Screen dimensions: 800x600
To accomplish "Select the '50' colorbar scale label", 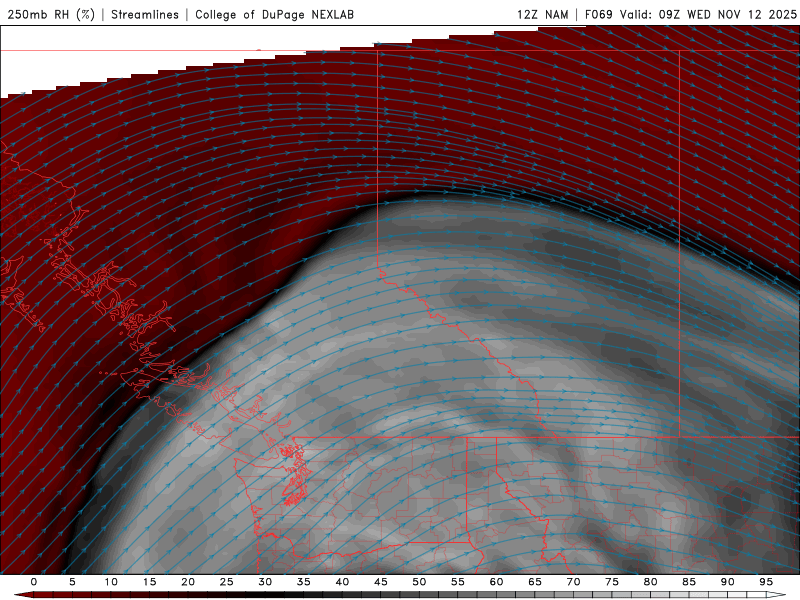I will coord(419,582).
